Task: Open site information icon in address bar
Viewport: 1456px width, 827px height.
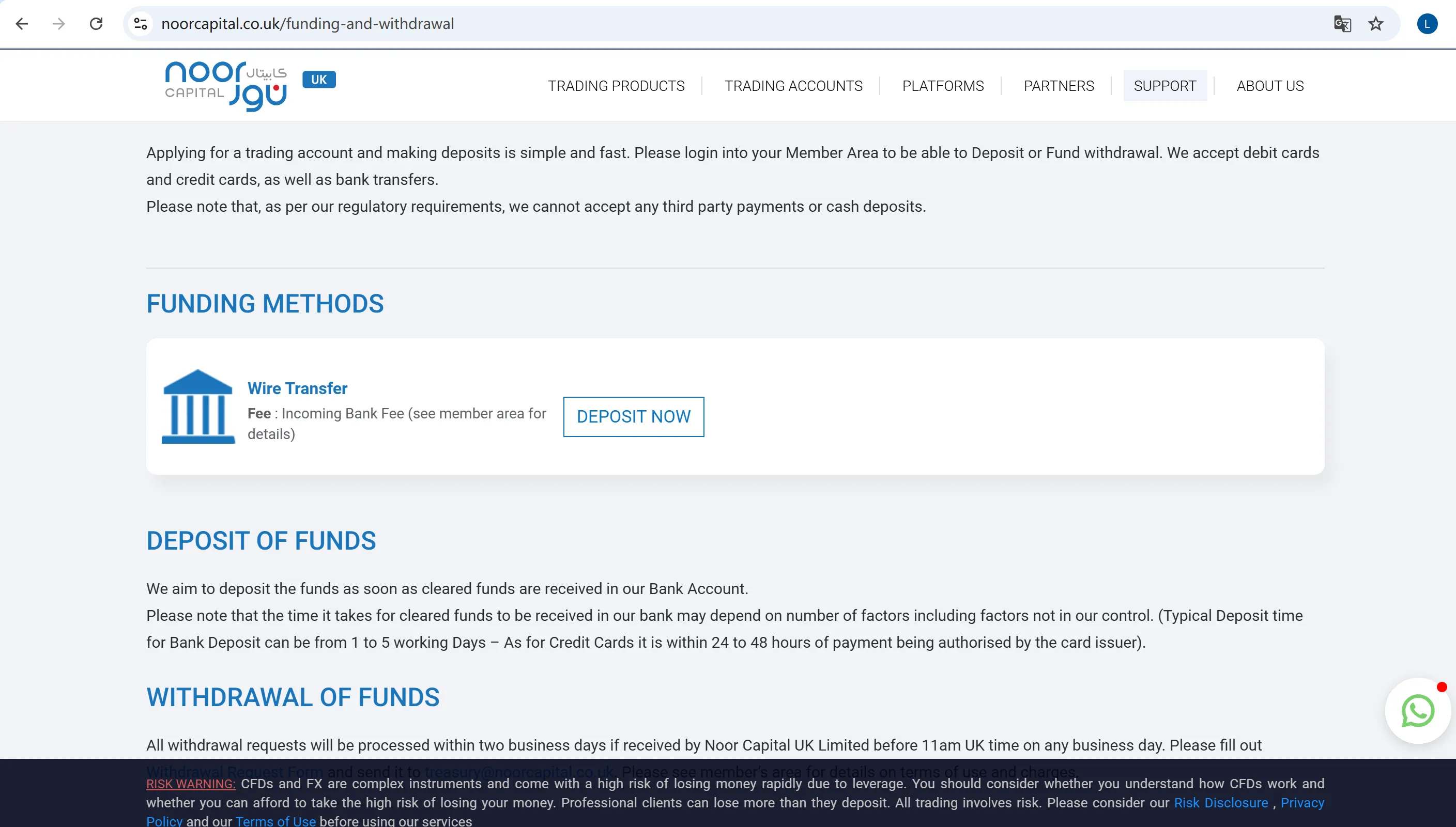Action: coord(141,24)
